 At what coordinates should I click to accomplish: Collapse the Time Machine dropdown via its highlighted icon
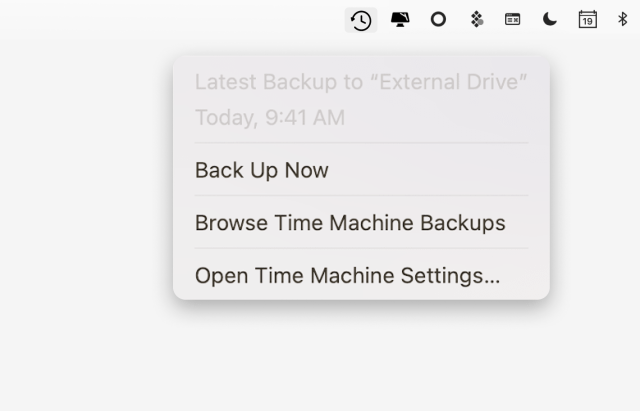(x=361, y=20)
